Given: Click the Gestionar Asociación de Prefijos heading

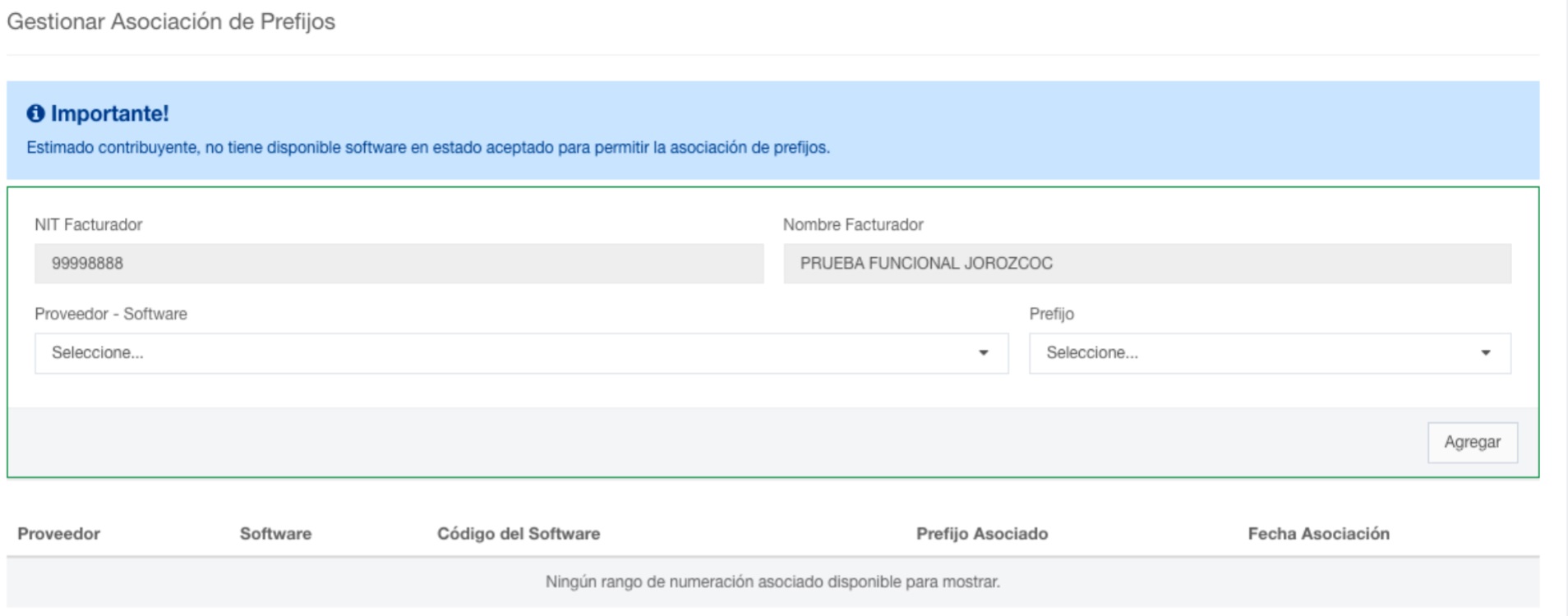Looking at the screenshot, I should click(x=171, y=21).
